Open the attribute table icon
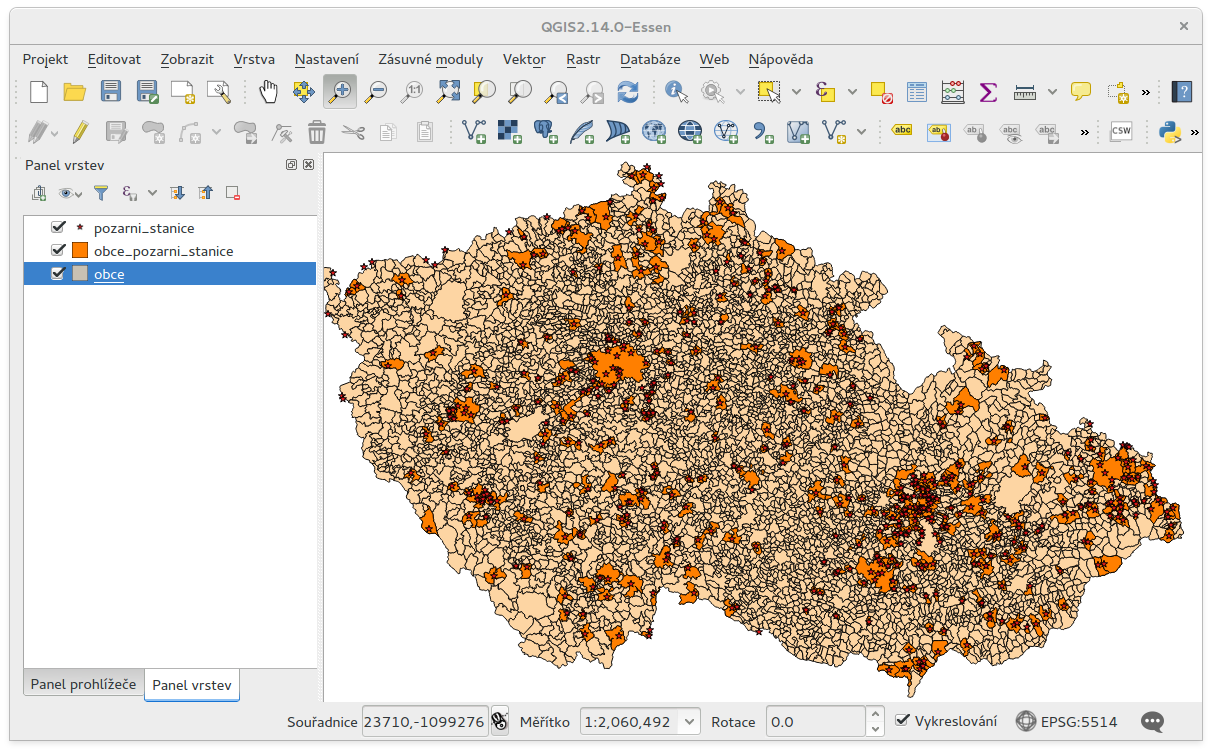The height and width of the screenshot is (750, 1212). pyautogui.click(x=917, y=92)
